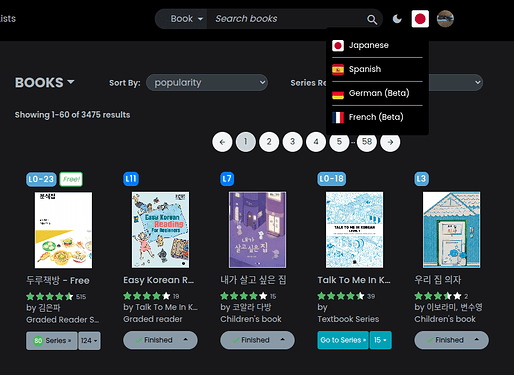Click the L0-23 level badge
The image size is (514, 375).
click(x=41, y=179)
